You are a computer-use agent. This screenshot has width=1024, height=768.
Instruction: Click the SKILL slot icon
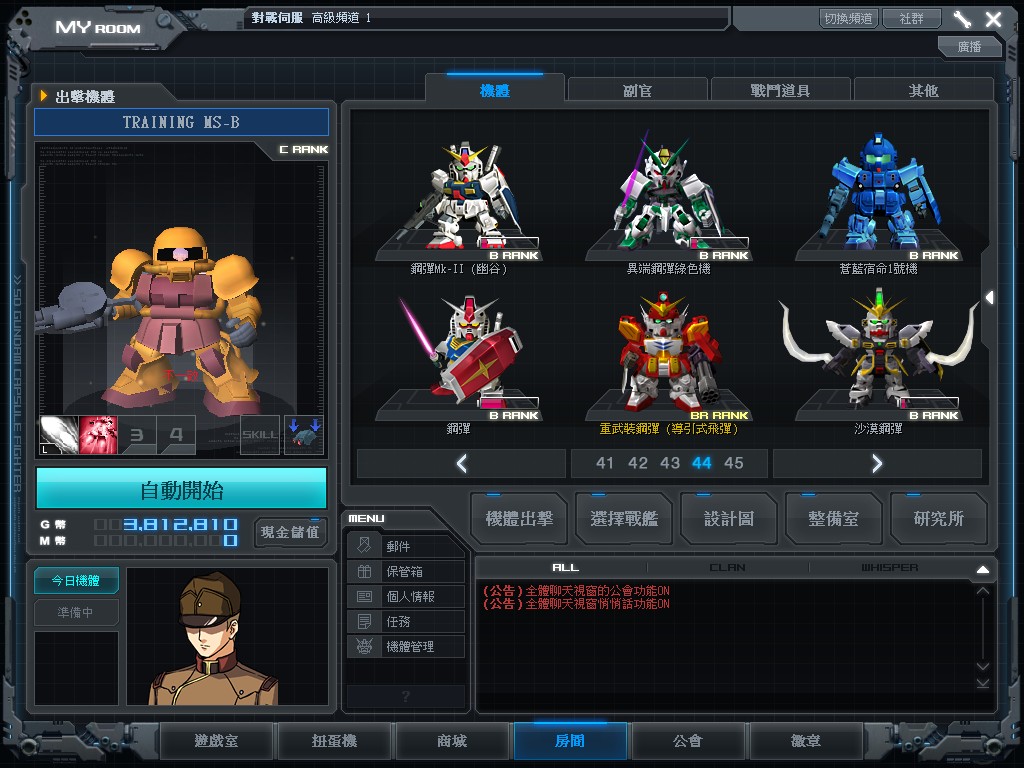260,435
